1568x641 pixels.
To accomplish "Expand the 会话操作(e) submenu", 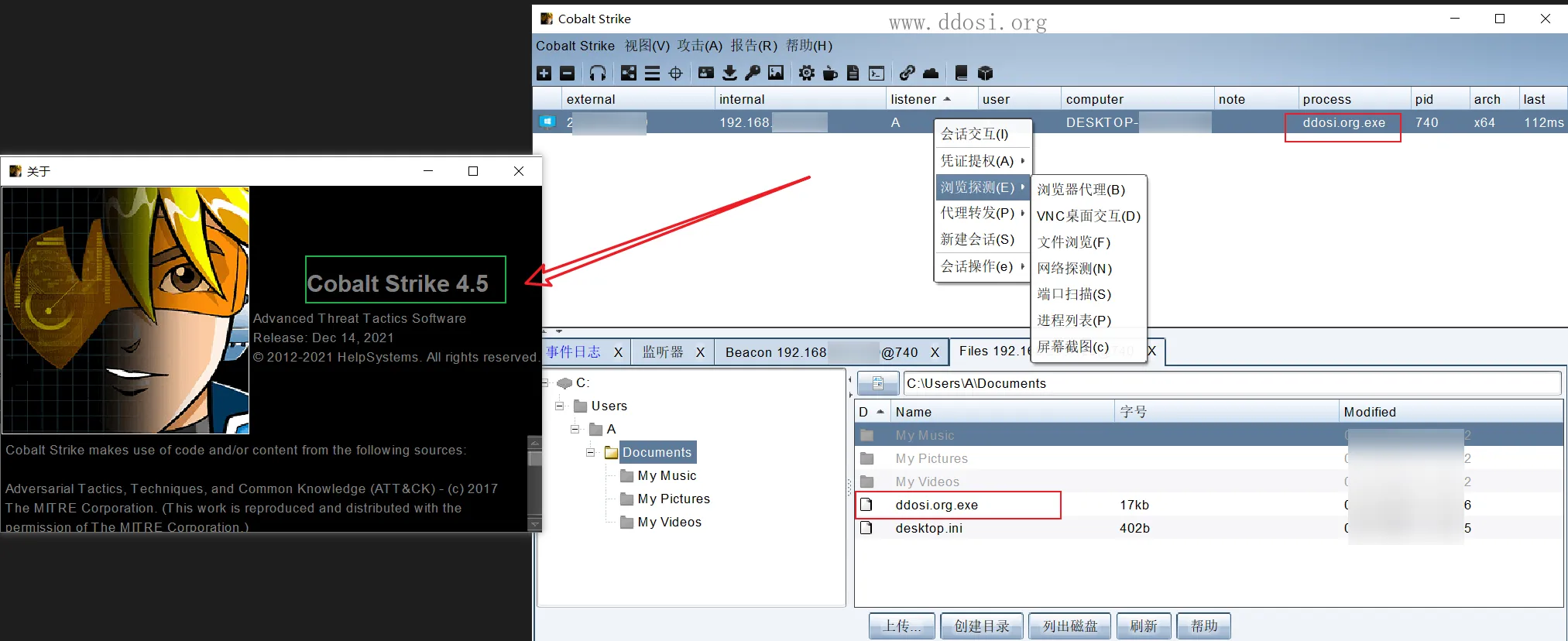I will coord(983,266).
